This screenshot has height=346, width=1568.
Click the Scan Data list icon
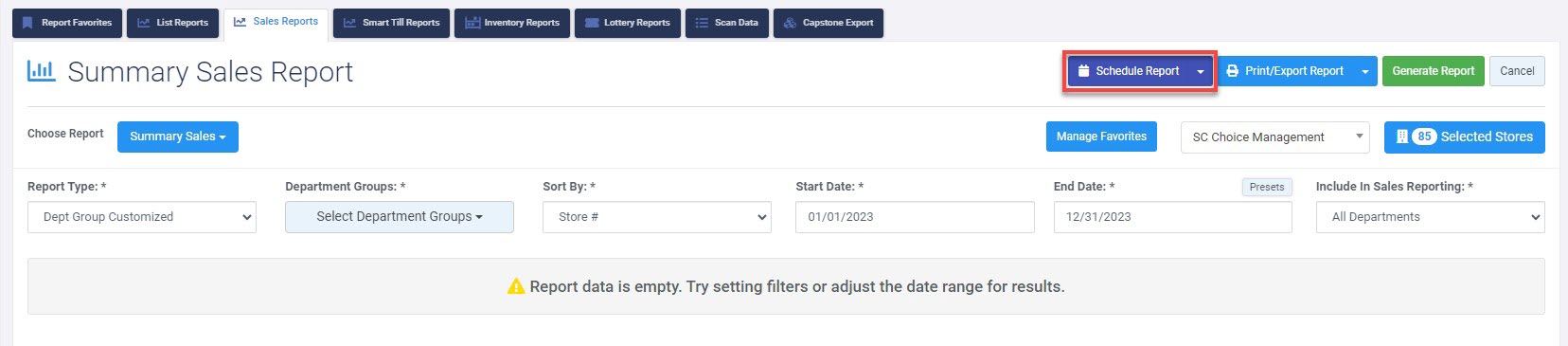click(x=702, y=23)
